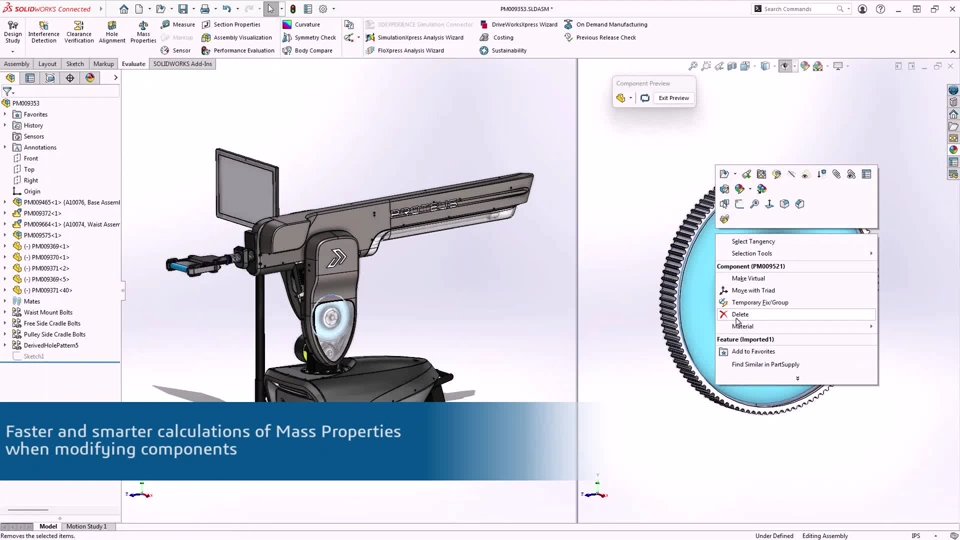Expand the Waist Mount Bolts folder

[5, 312]
